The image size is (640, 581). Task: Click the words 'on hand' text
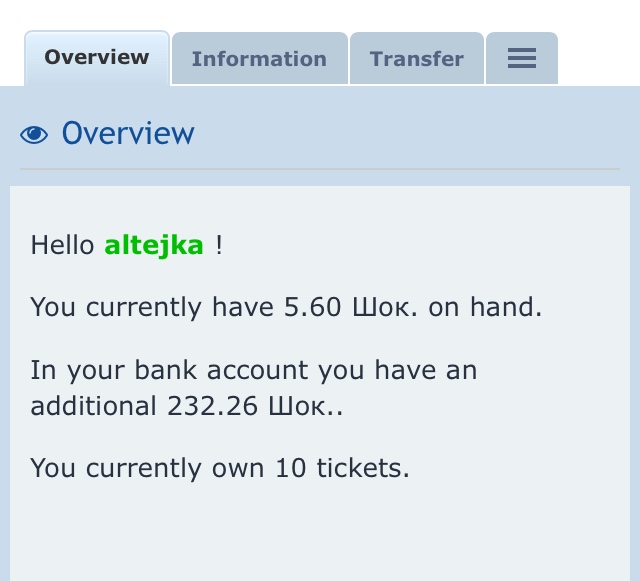tap(484, 307)
